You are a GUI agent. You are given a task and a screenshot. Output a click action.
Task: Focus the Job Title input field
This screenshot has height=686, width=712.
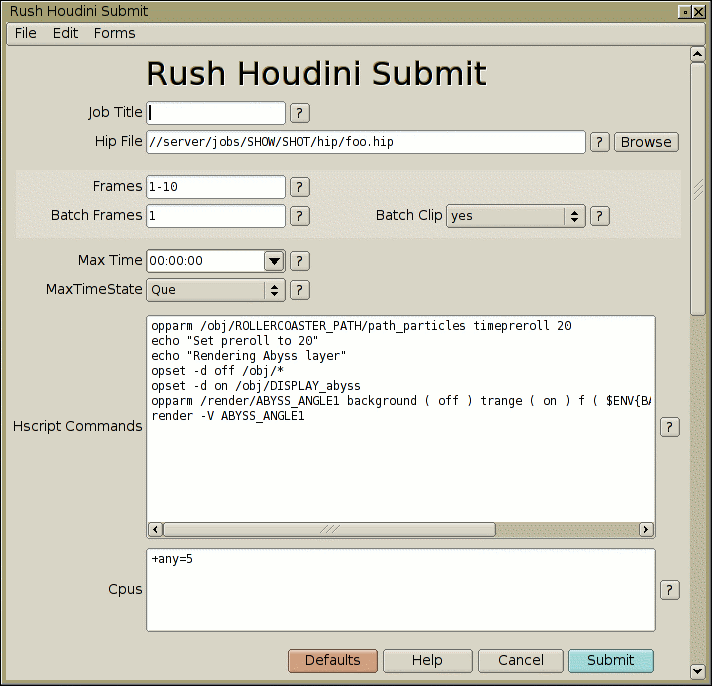[x=216, y=113]
